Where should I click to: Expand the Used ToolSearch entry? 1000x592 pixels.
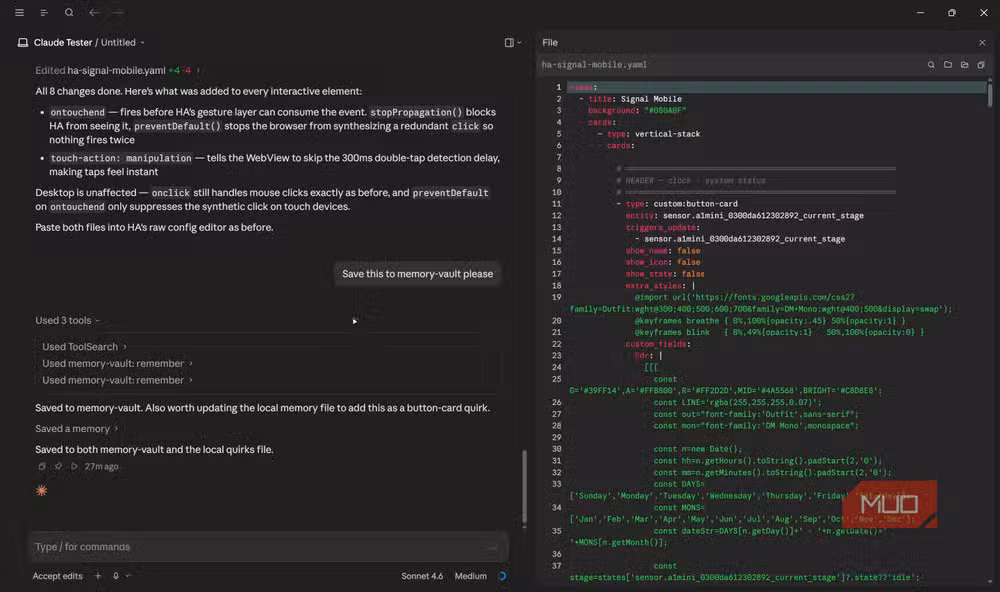click(x=84, y=346)
